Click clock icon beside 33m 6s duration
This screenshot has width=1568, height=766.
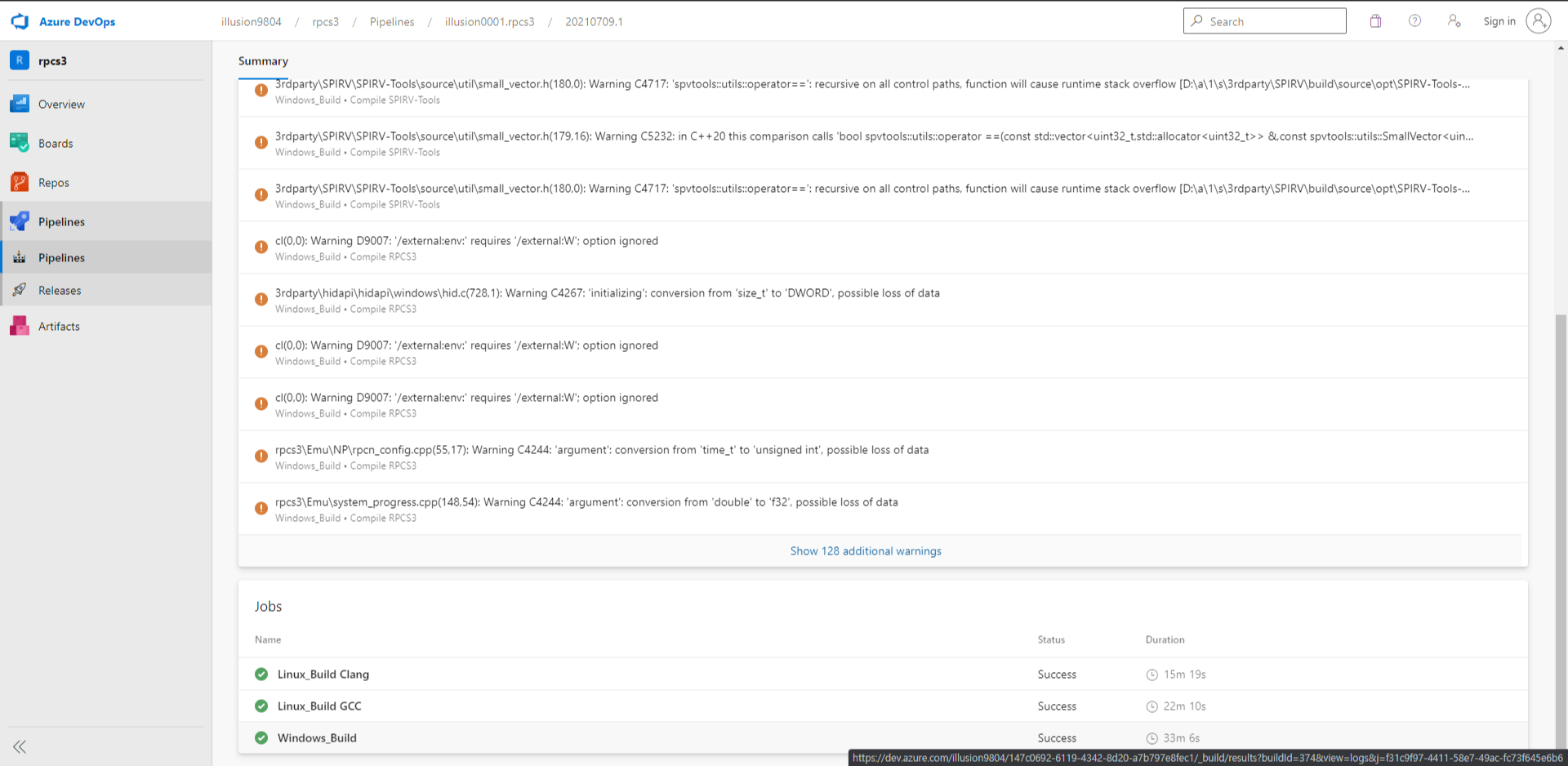coord(1152,738)
